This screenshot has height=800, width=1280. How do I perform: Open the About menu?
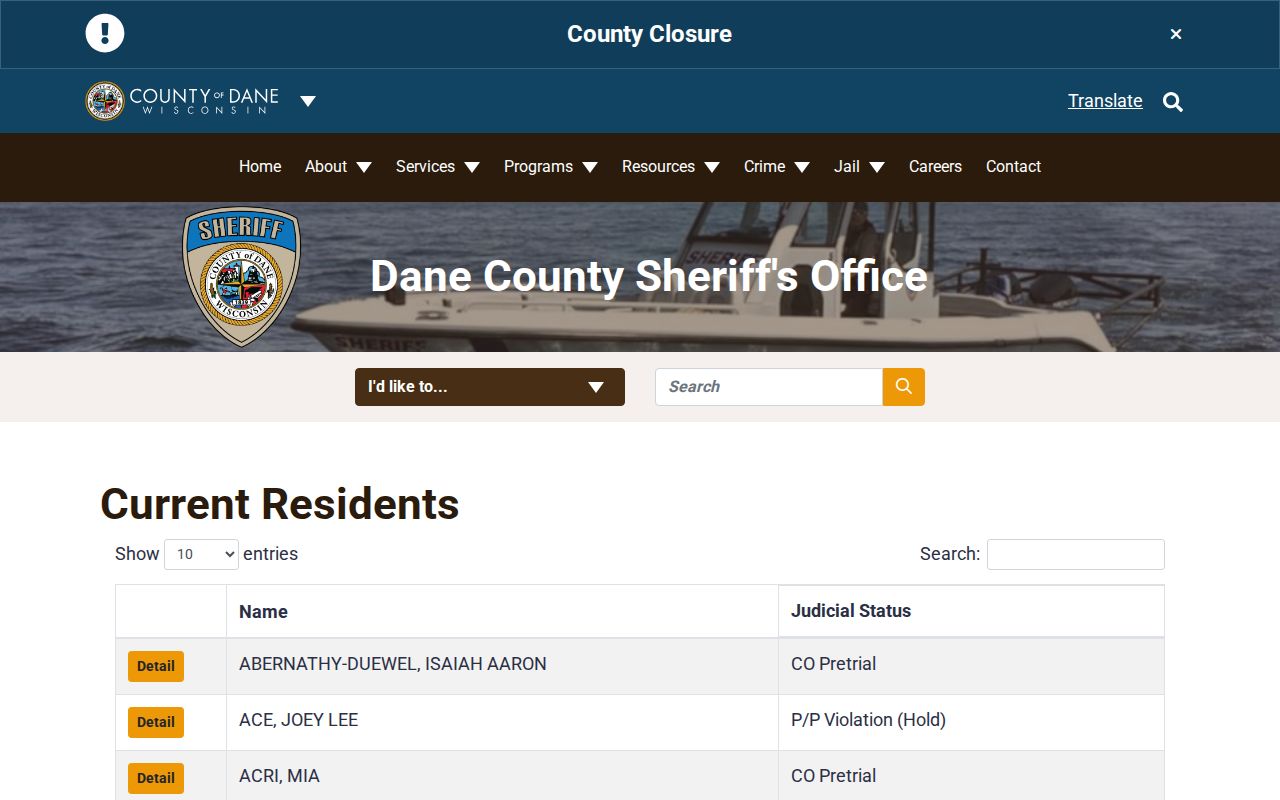click(x=338, y=167)
